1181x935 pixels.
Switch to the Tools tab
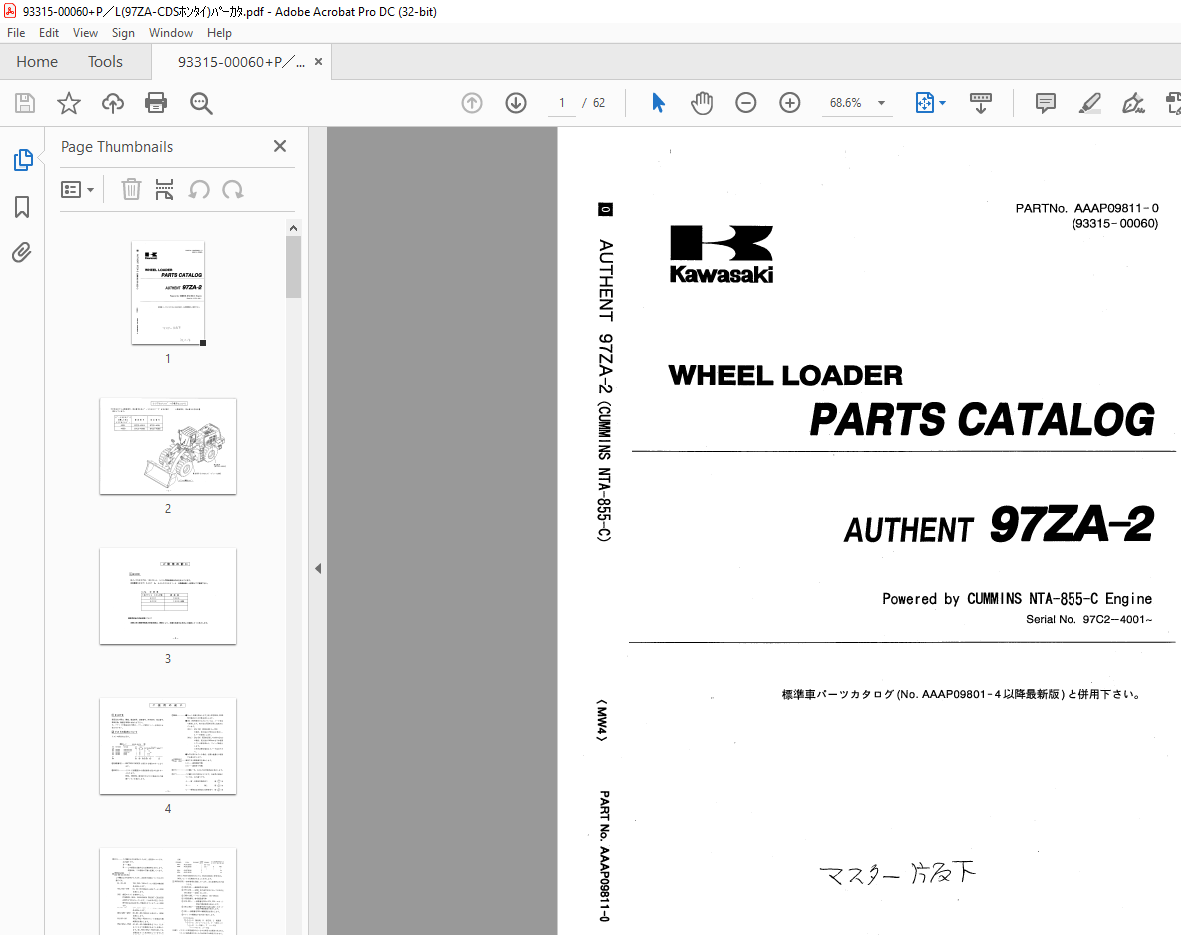coord(105,62)
